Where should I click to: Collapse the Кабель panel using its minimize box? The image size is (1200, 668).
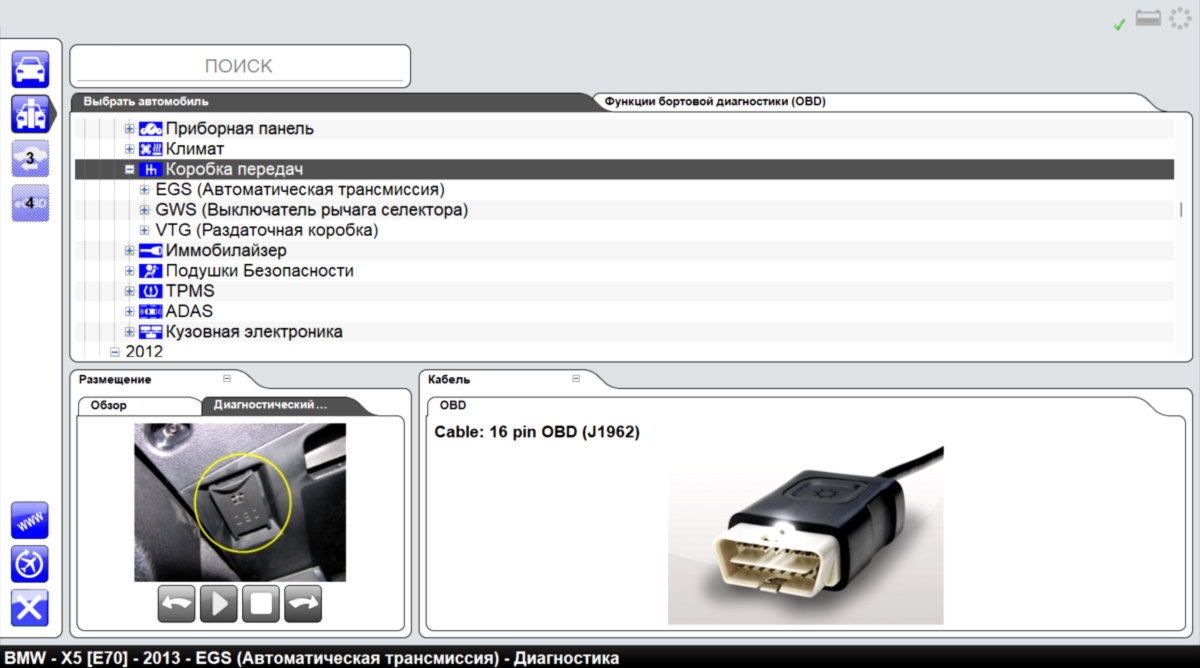(576, 379)
